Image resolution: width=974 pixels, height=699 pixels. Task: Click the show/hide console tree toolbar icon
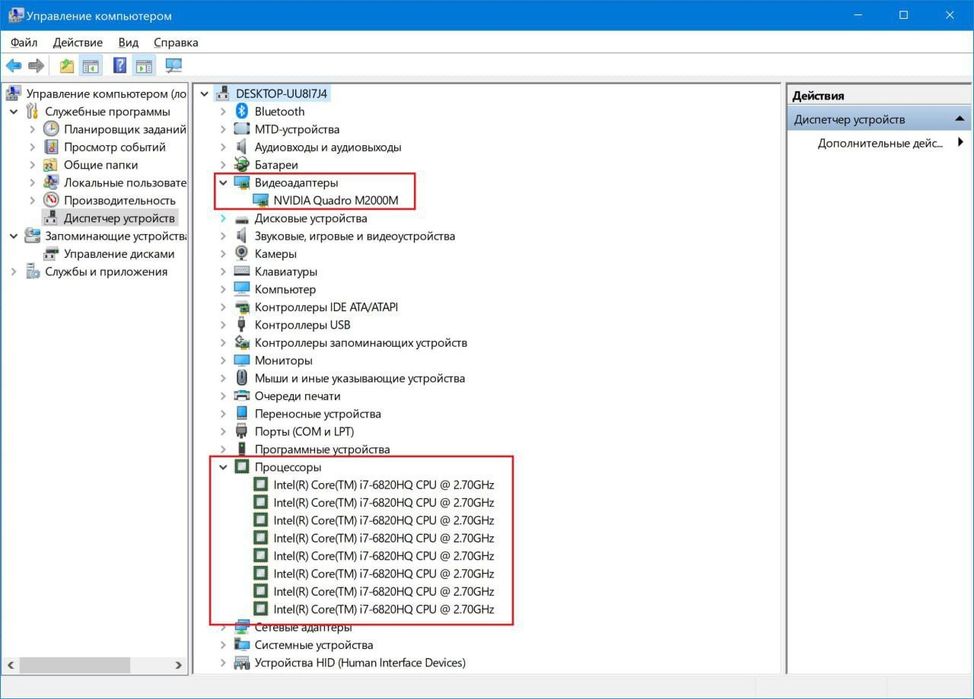(x=91, y=65)
